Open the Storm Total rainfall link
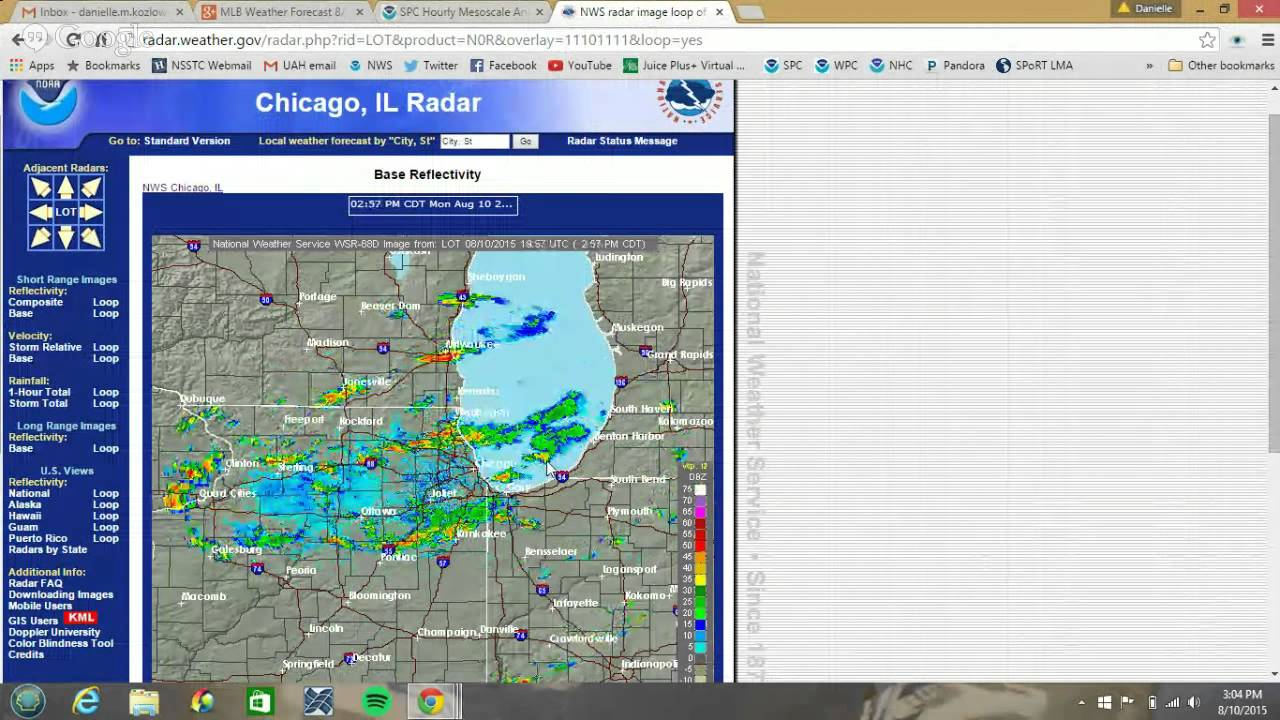Viewport: 1280px width, 720px height. [38, 403]
